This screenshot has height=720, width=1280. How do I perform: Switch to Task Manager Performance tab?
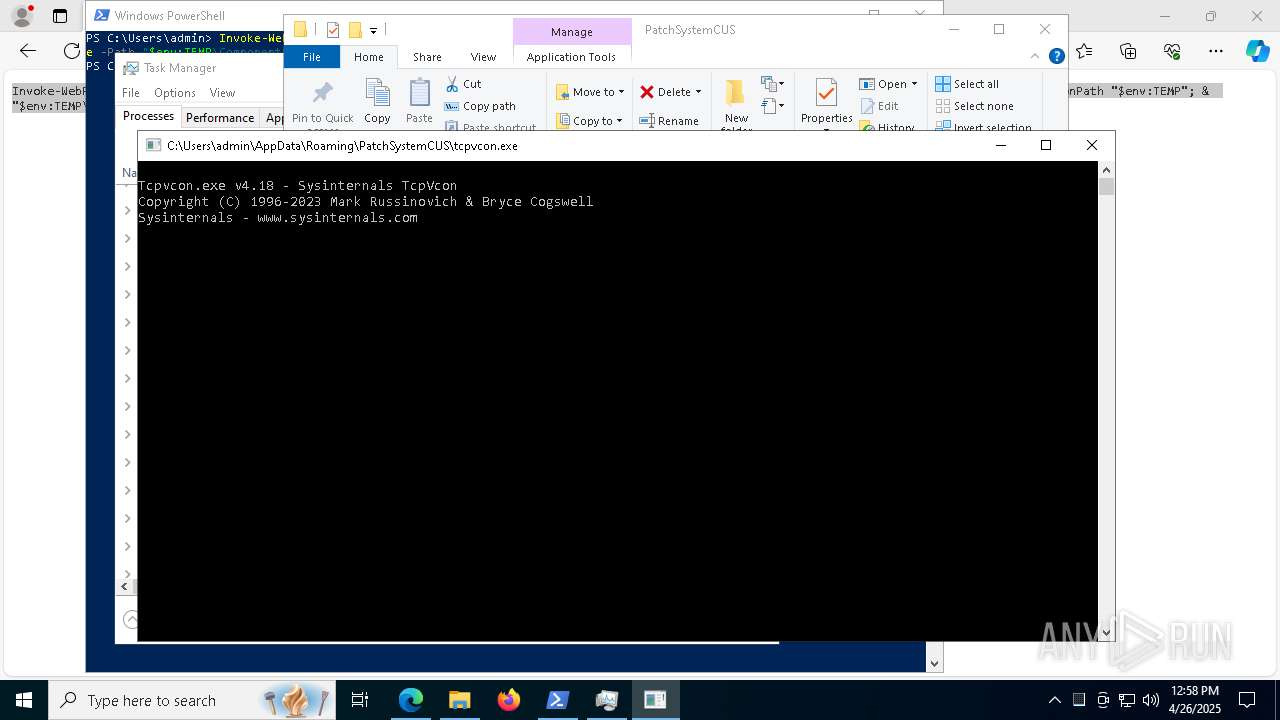point(220,117)
